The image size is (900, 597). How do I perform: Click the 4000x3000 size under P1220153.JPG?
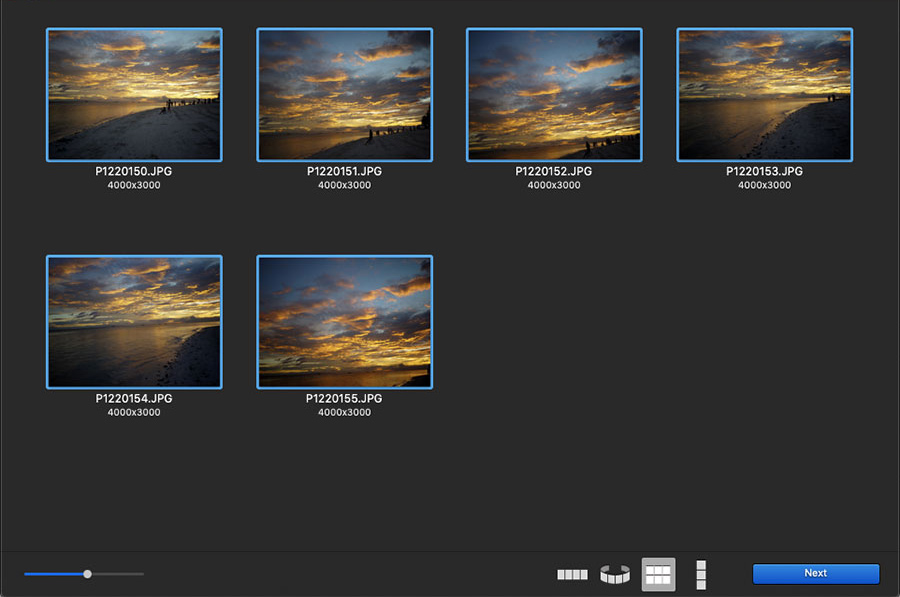[x=765, y=185]
